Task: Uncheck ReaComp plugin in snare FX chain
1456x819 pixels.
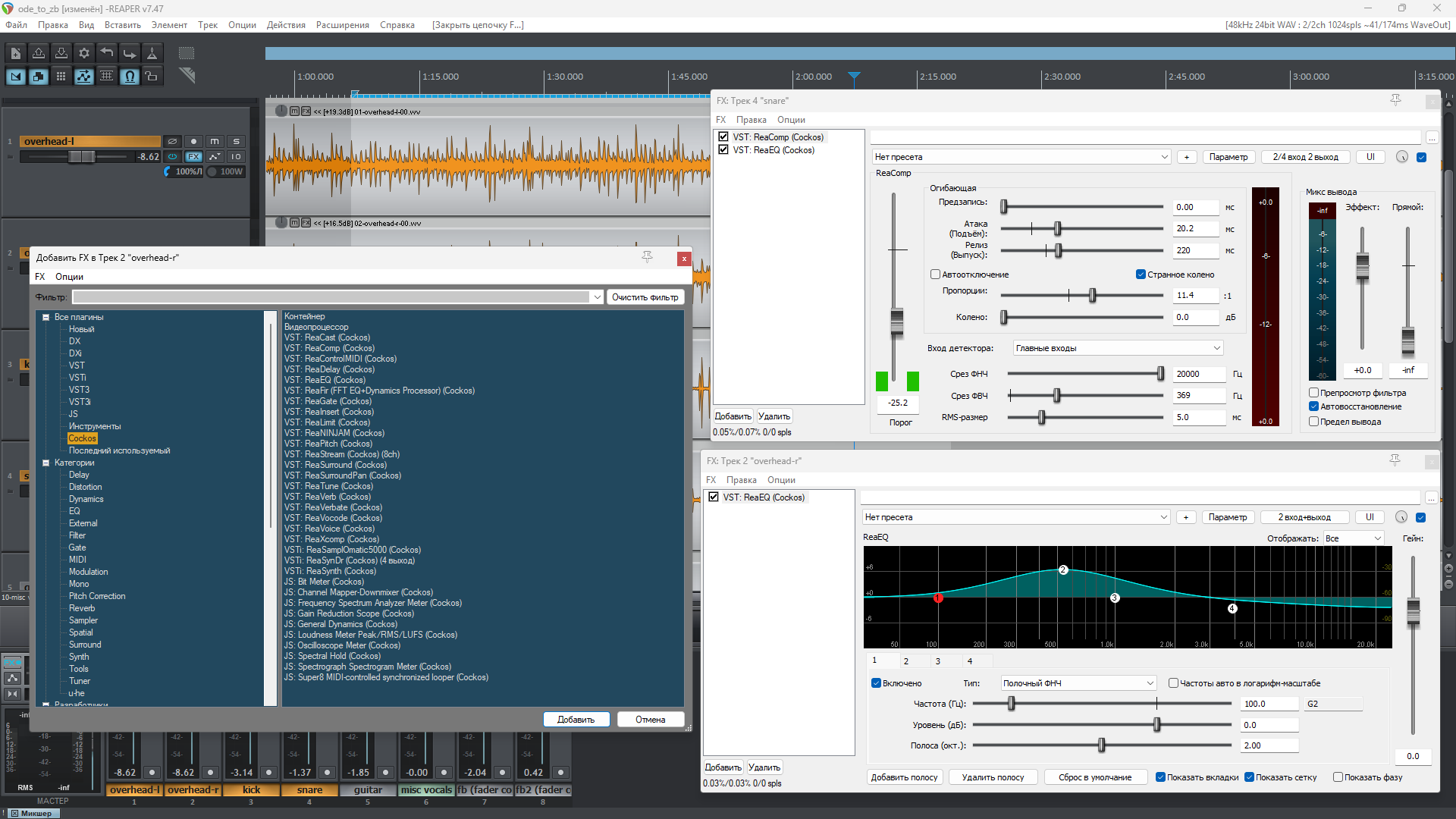Action: pos(723,137)
